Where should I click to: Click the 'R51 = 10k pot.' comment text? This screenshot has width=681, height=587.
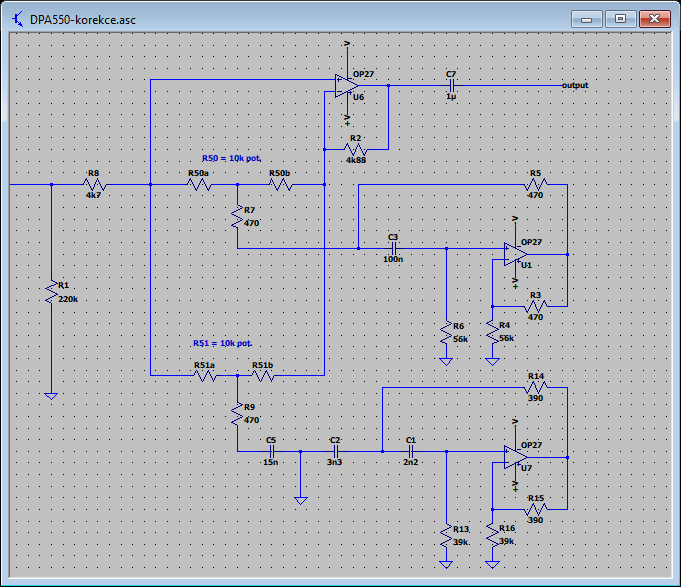(222, 343)
